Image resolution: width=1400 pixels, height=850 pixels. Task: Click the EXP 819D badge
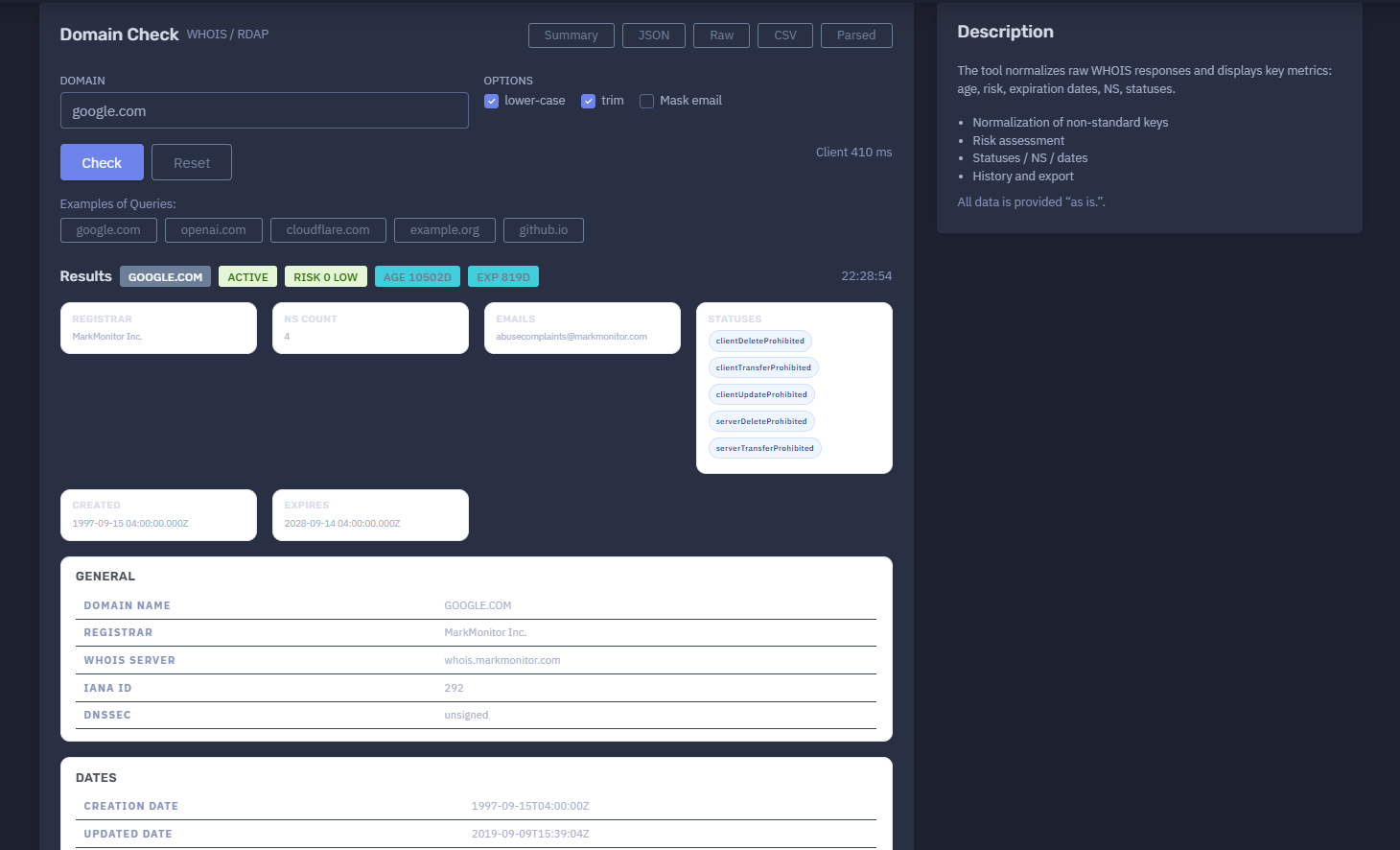point(503,276)
